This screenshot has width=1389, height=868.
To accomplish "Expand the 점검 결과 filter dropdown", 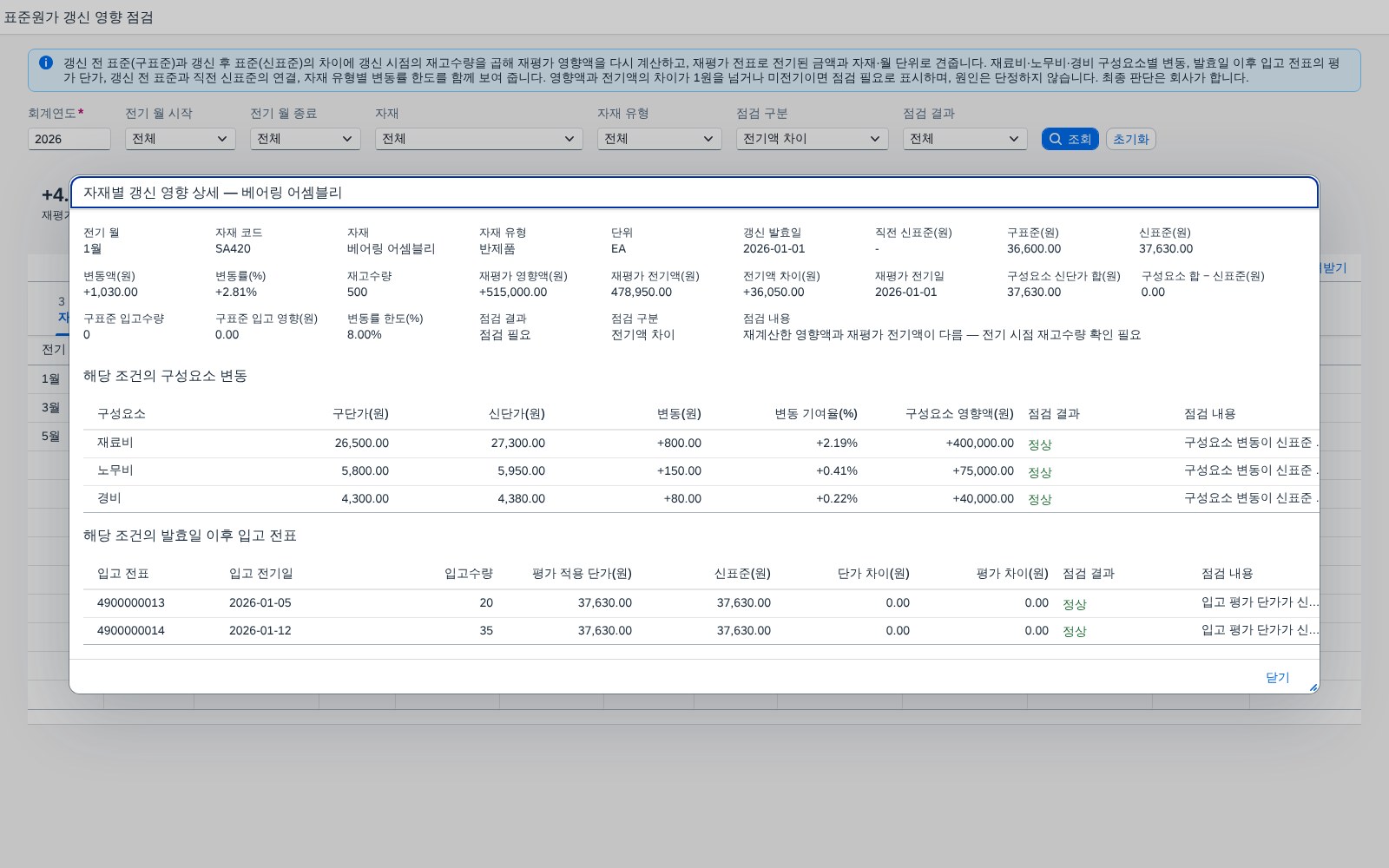I will click(964, 139).
